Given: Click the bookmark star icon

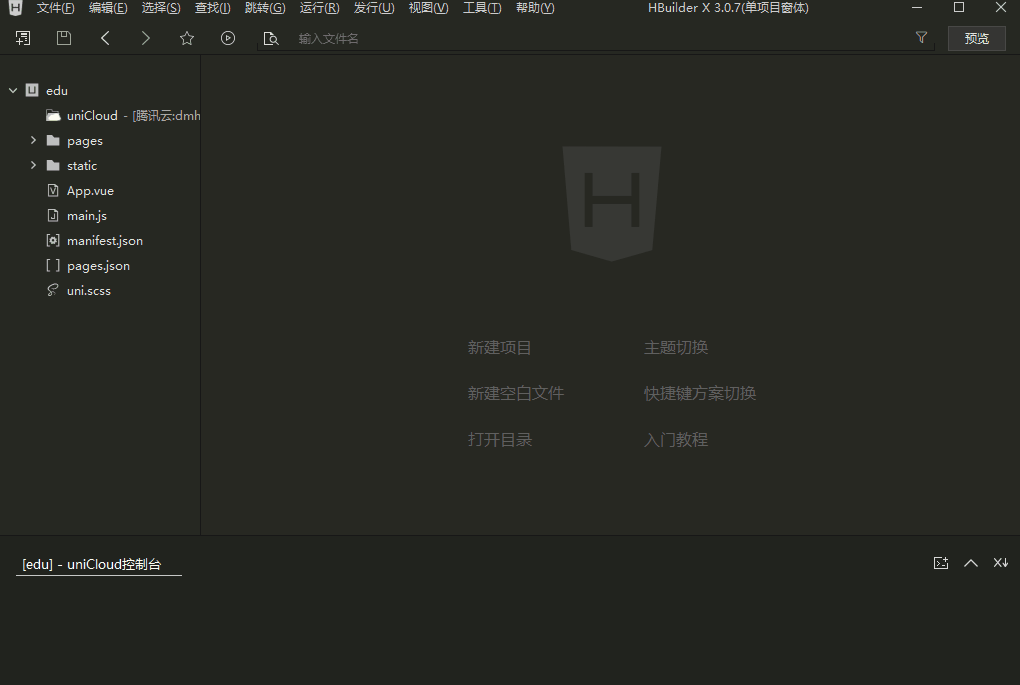Looking at the screenshot, I should 187,38.
